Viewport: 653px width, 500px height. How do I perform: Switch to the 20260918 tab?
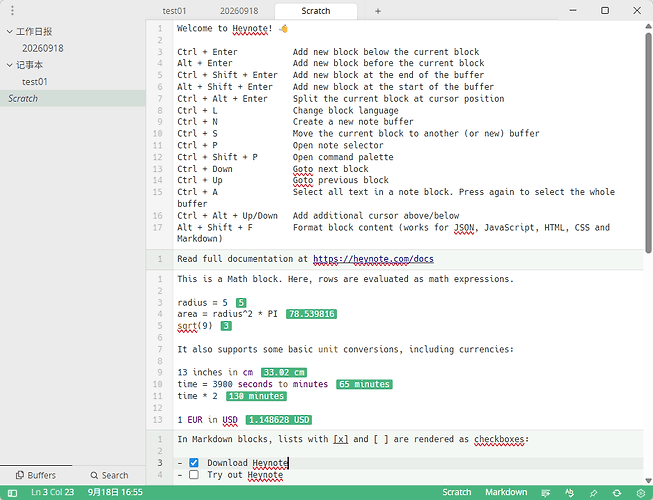(x=239, y=11)
